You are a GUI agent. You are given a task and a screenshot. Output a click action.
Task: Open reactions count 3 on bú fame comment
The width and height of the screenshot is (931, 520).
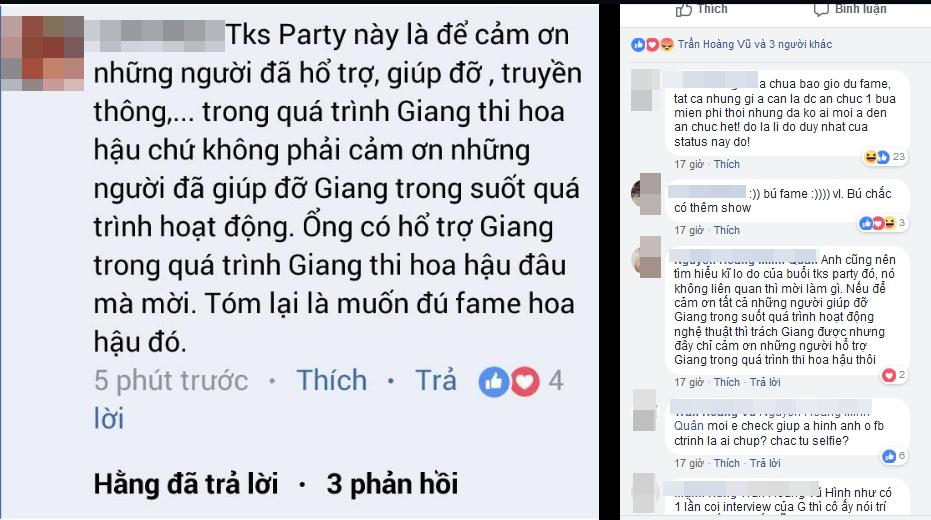(x=882, y=223)
